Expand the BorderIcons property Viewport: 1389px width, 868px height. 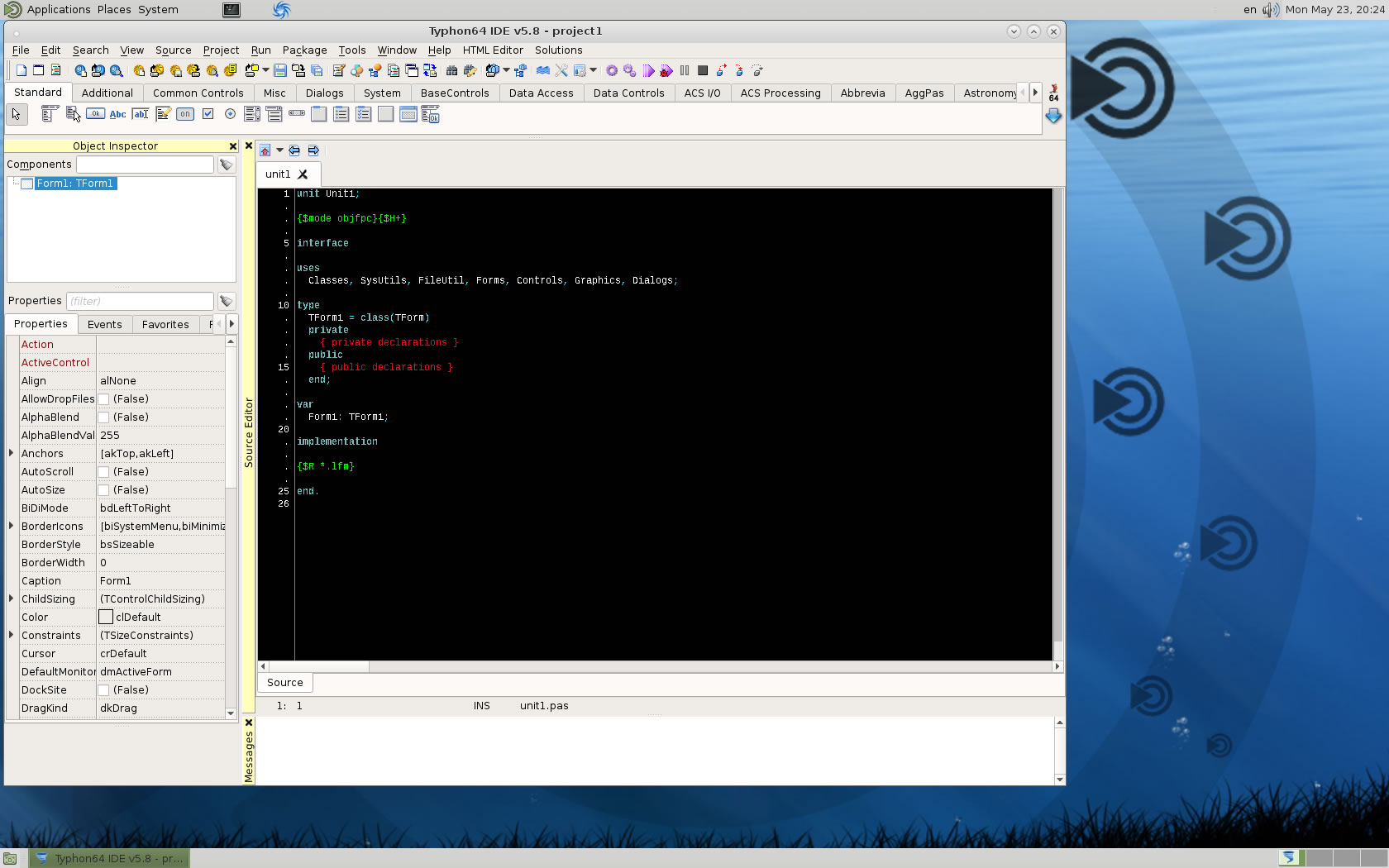(12, 526)
